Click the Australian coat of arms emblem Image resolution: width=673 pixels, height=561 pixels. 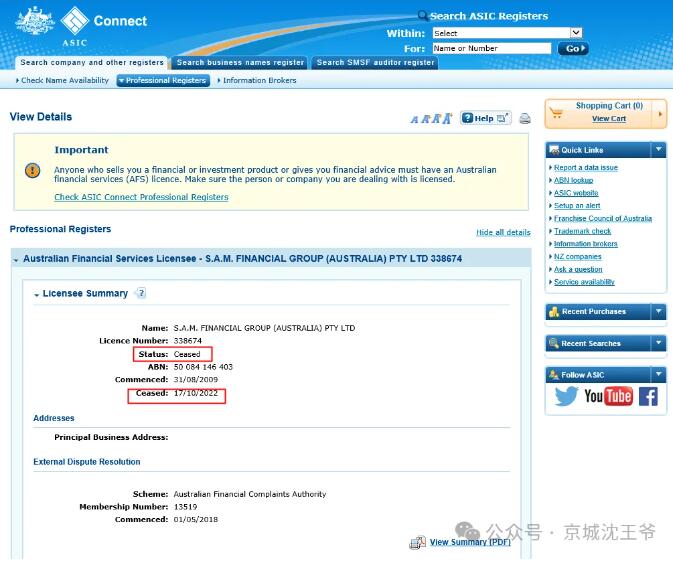click(35, 21)
